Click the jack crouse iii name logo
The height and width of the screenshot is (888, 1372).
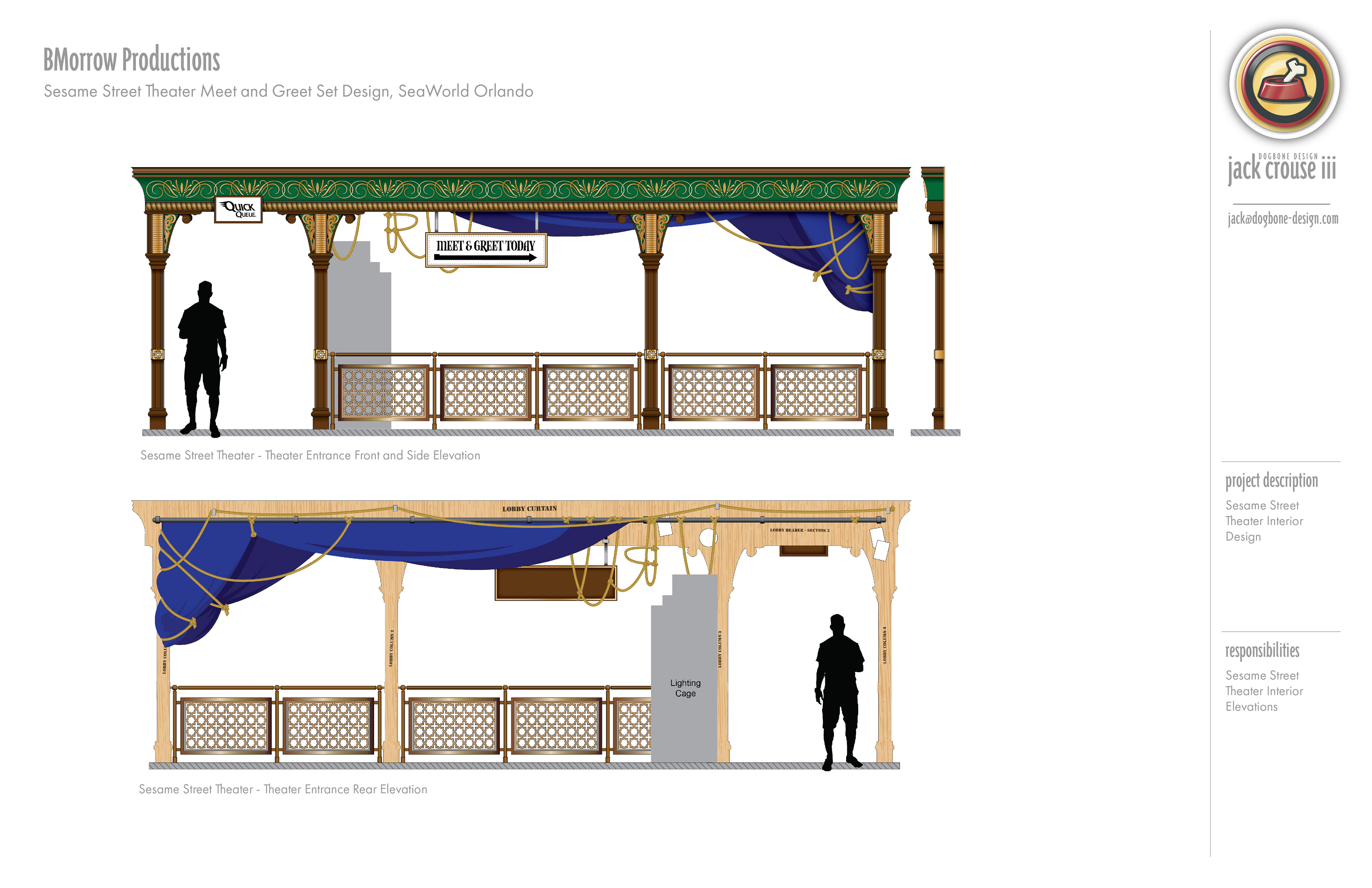pos(1281,169)
